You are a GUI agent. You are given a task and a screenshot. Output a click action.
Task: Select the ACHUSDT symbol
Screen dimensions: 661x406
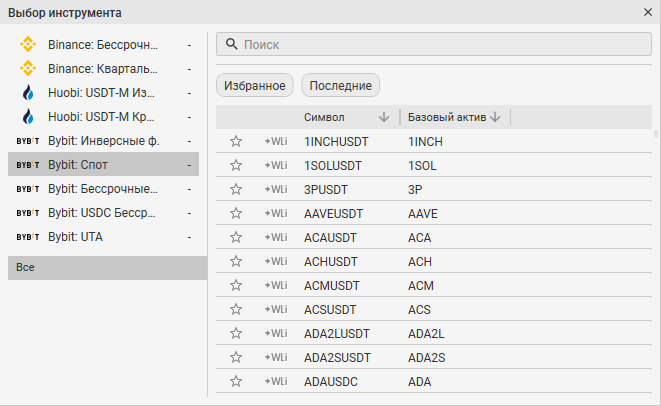pos(330,262)
